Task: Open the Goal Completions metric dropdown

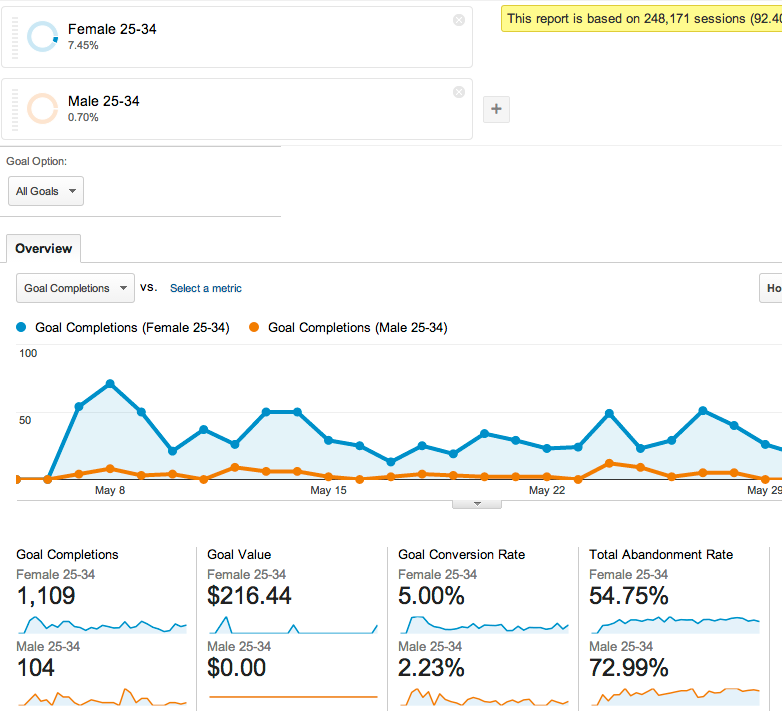Action: 76,288
